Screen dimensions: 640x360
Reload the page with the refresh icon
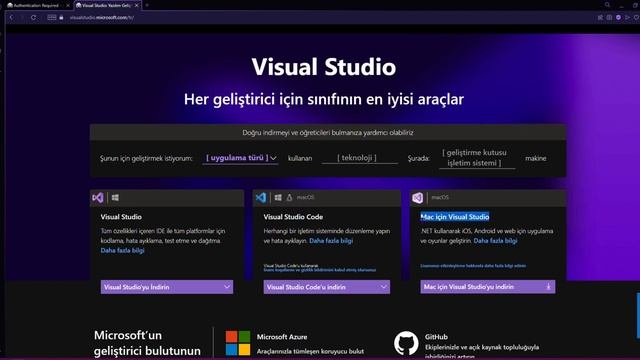click(x=33, y=18)
